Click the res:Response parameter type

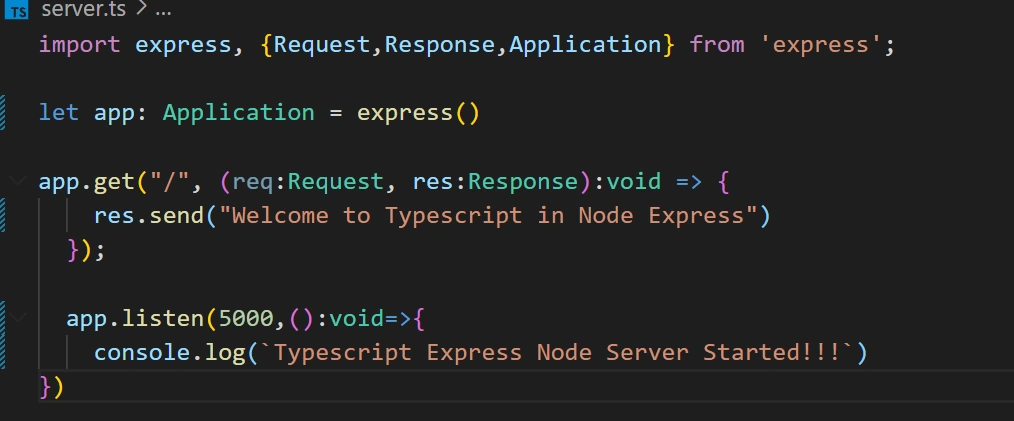tap(523, 182)
